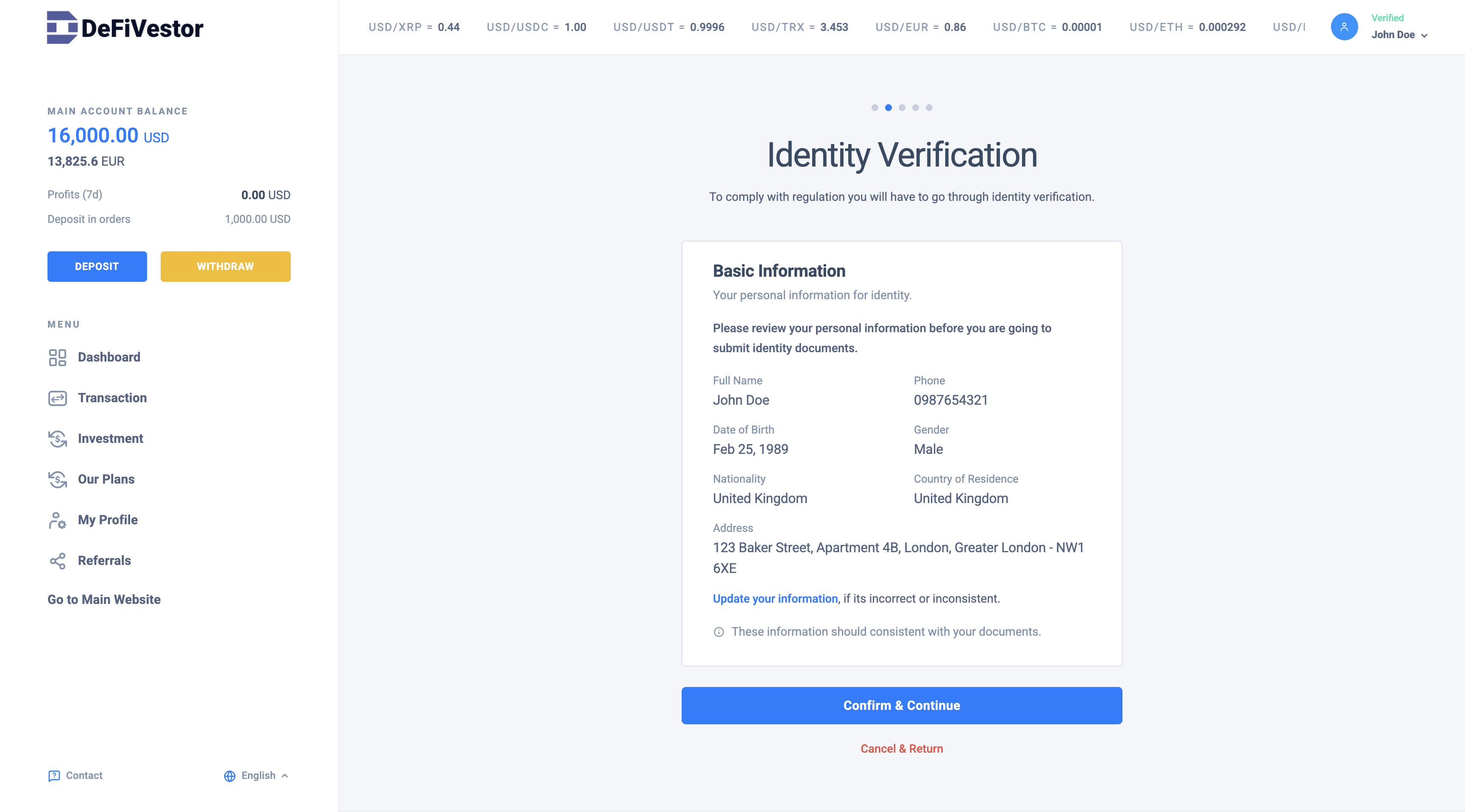Click the Dashboard grid icon

[x=58, y=357]
